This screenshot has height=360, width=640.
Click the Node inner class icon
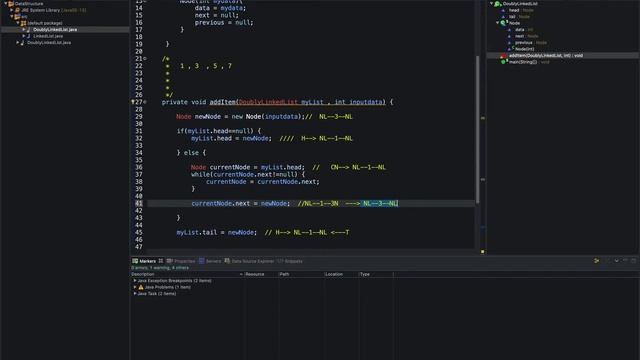[503, 23]
